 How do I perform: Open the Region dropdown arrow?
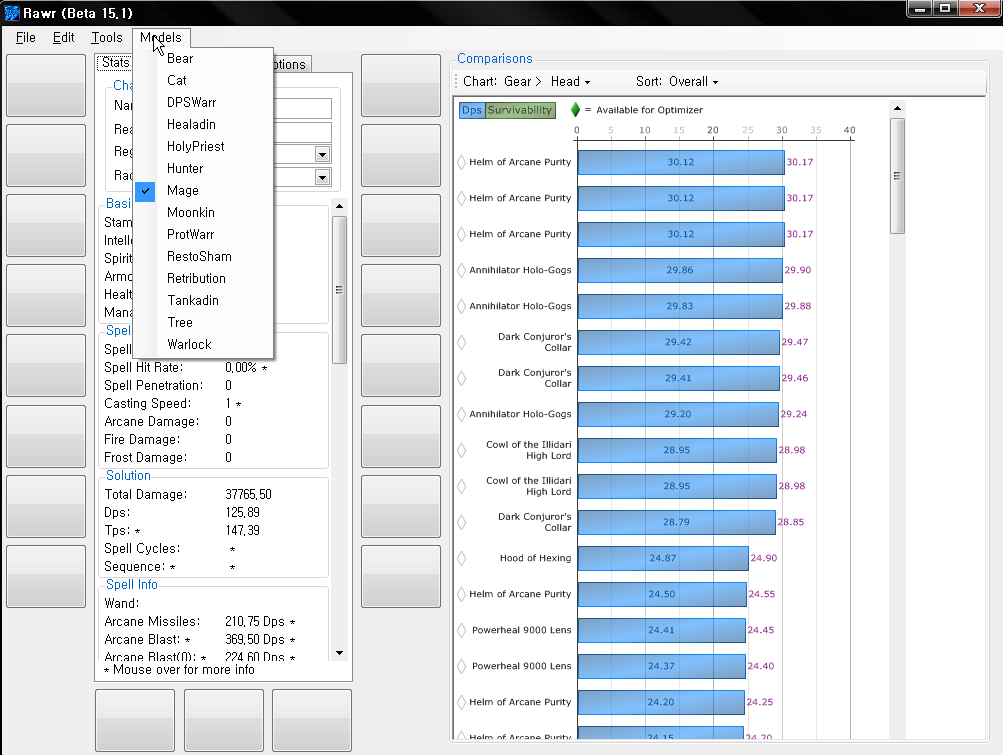[322, 155]
